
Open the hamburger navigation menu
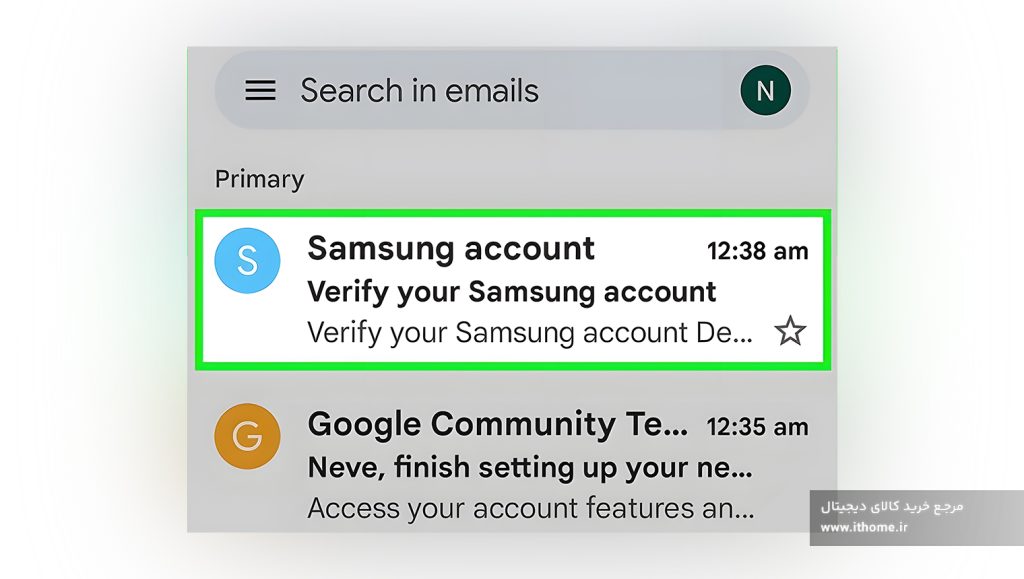click(260, 90)
